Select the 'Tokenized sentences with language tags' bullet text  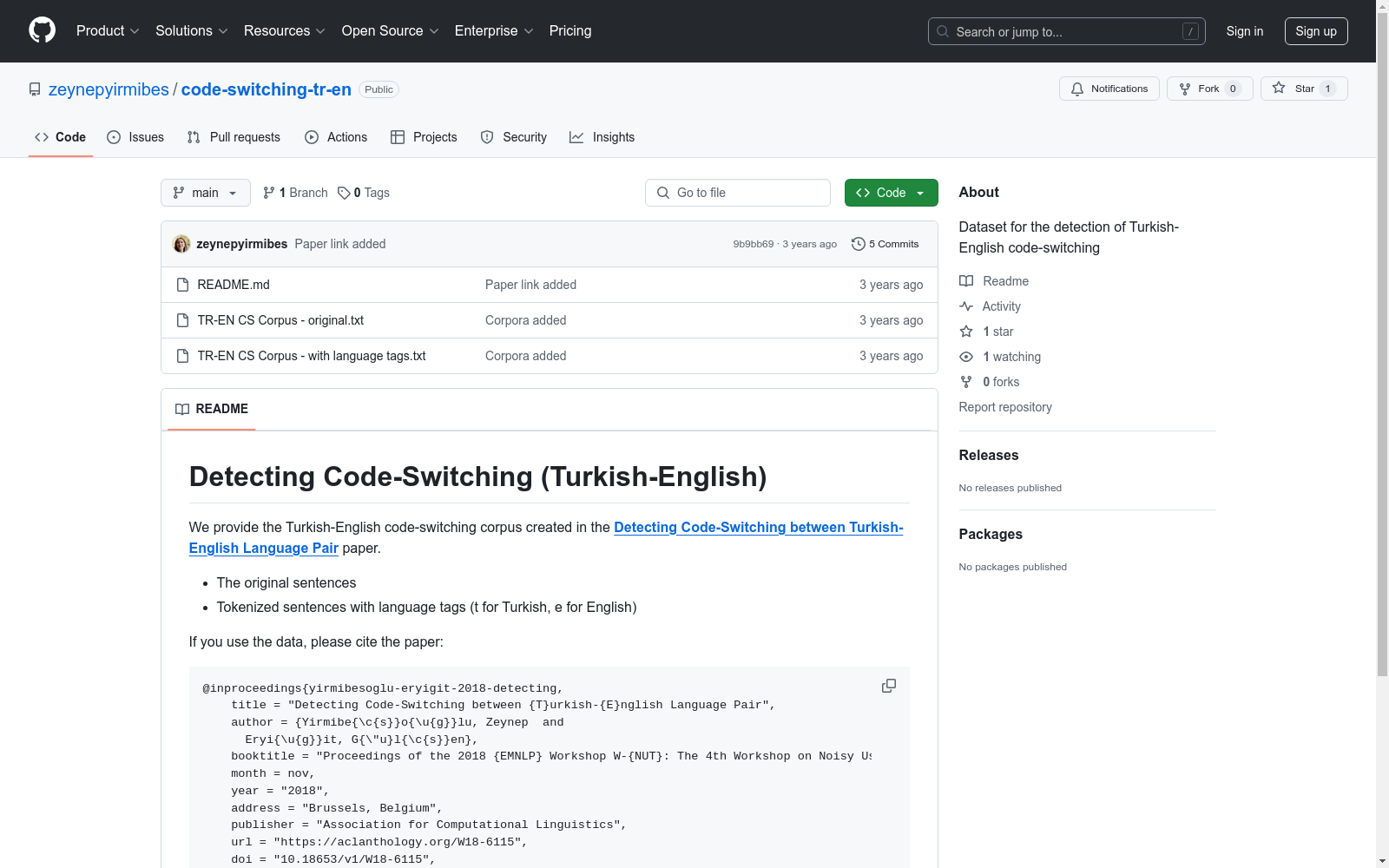(x=427, y=607)
